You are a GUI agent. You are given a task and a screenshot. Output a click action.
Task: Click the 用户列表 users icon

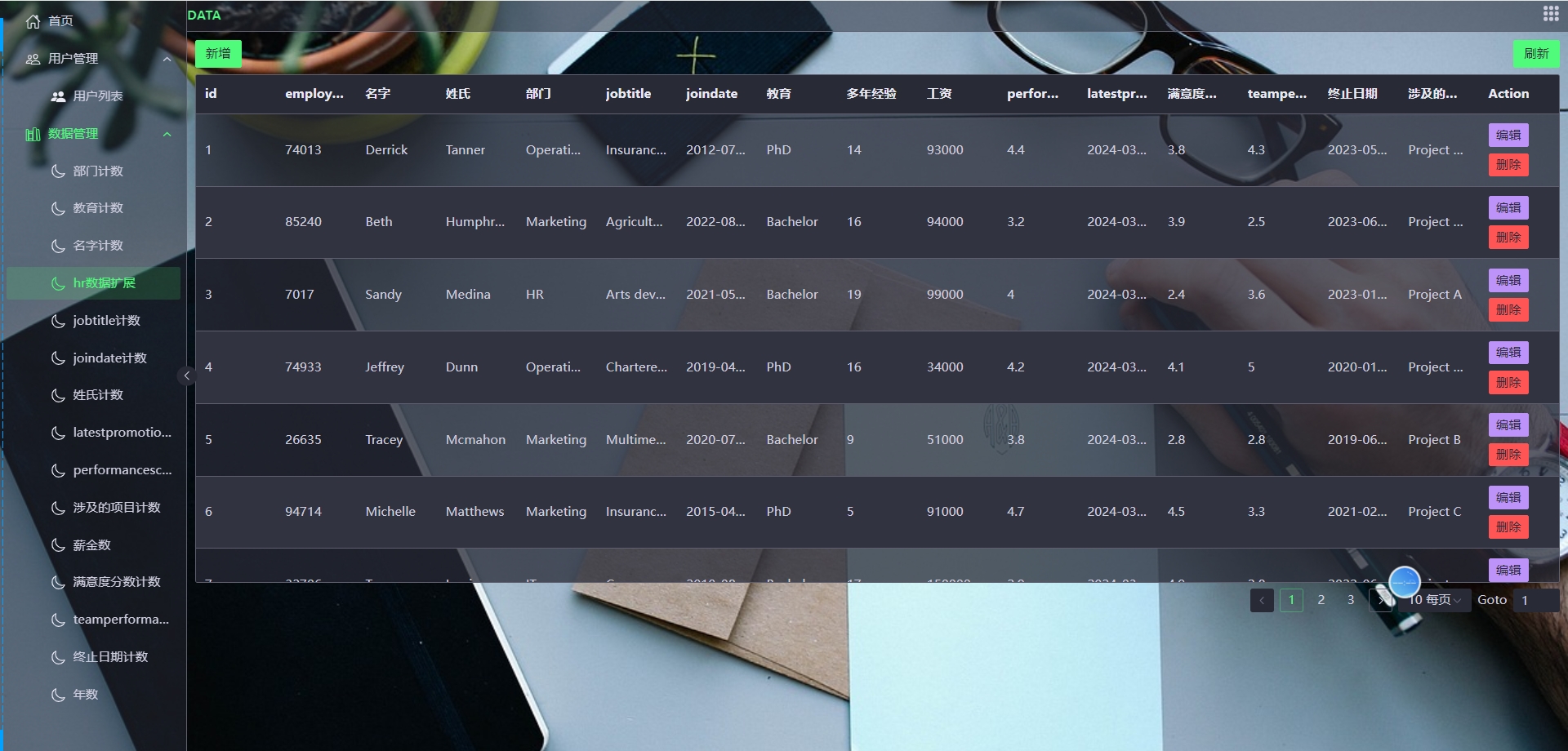[x=58, y=96]
